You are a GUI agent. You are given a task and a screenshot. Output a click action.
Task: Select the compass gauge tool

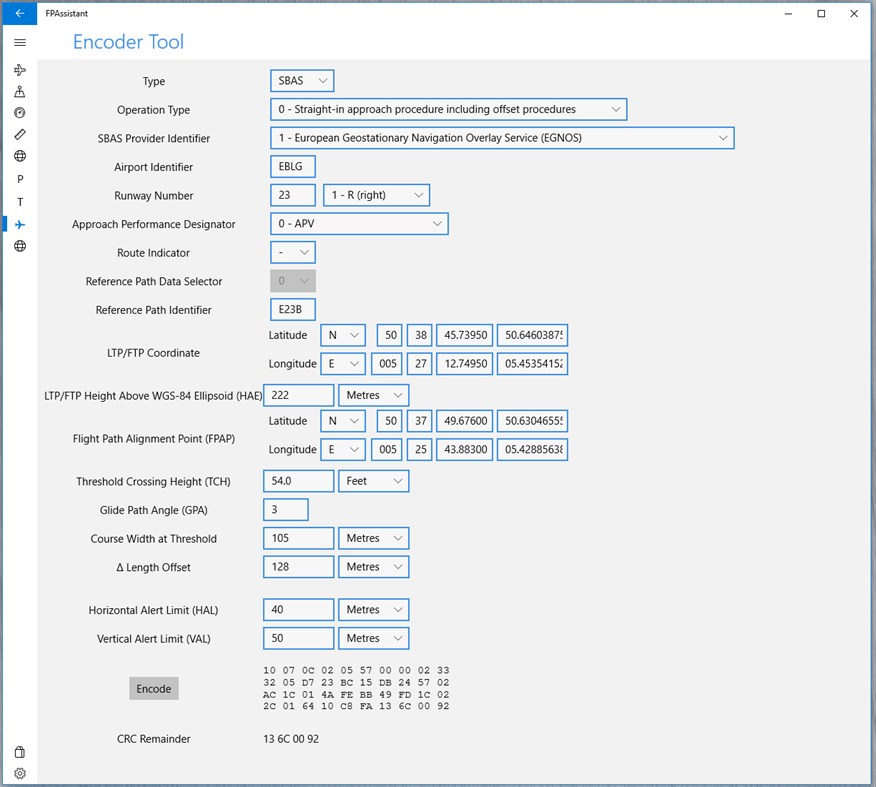(20, 112)
